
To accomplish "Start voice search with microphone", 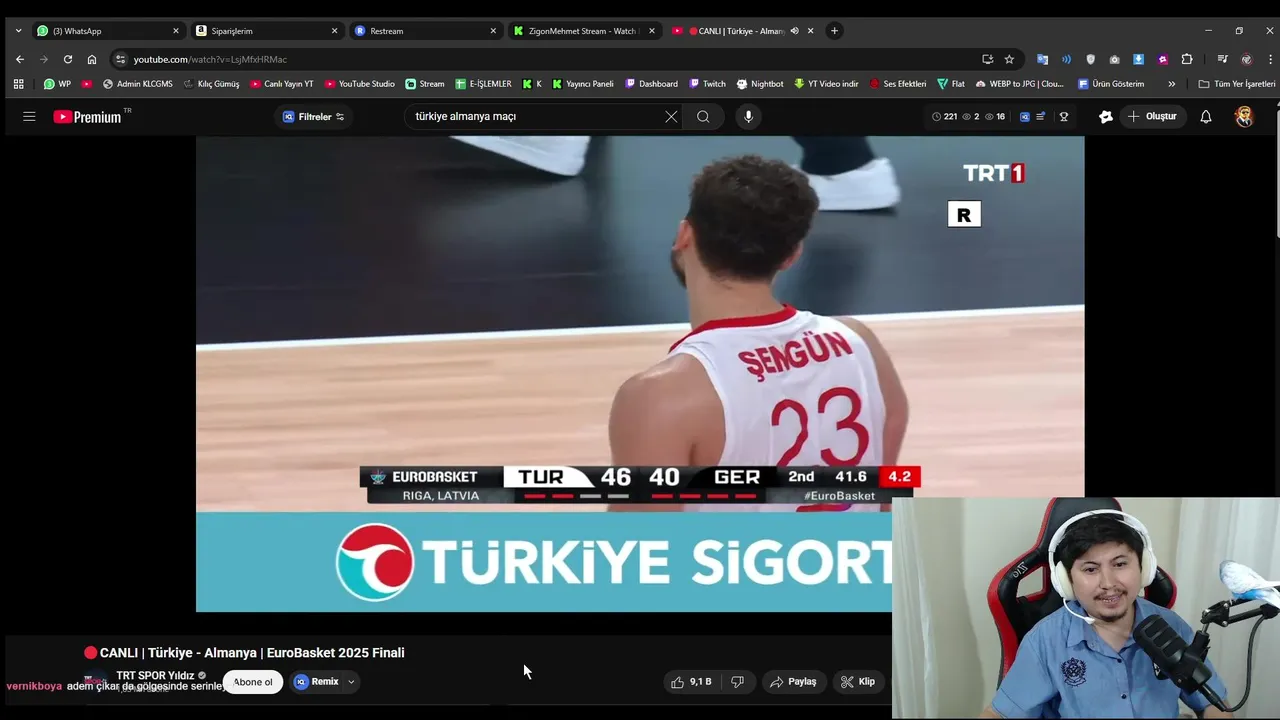I will 748,117.
